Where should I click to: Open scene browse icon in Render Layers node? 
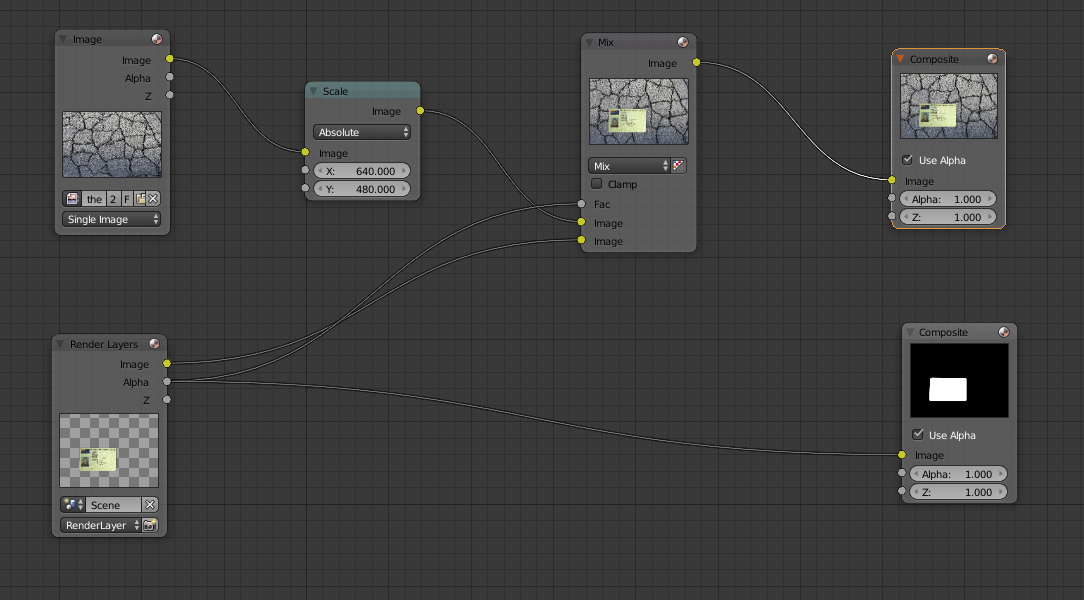coord(73,505)
